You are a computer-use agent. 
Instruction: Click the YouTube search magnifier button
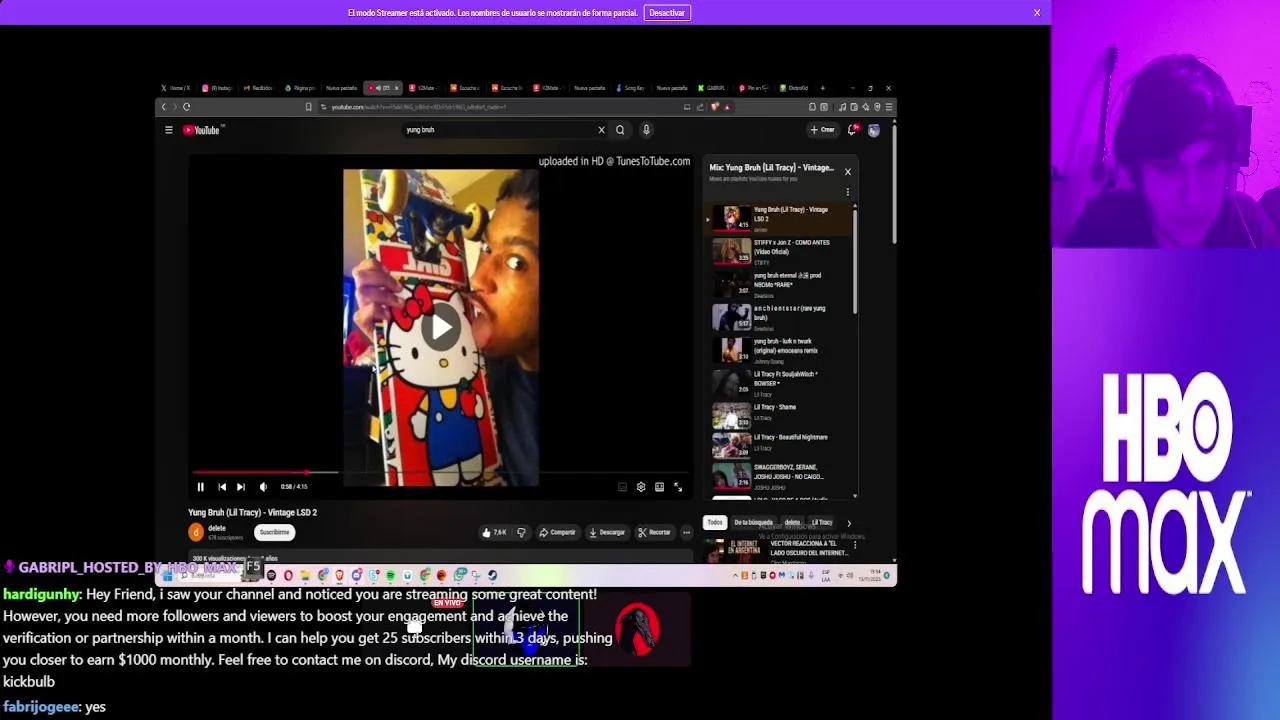[x=620, y=130]
